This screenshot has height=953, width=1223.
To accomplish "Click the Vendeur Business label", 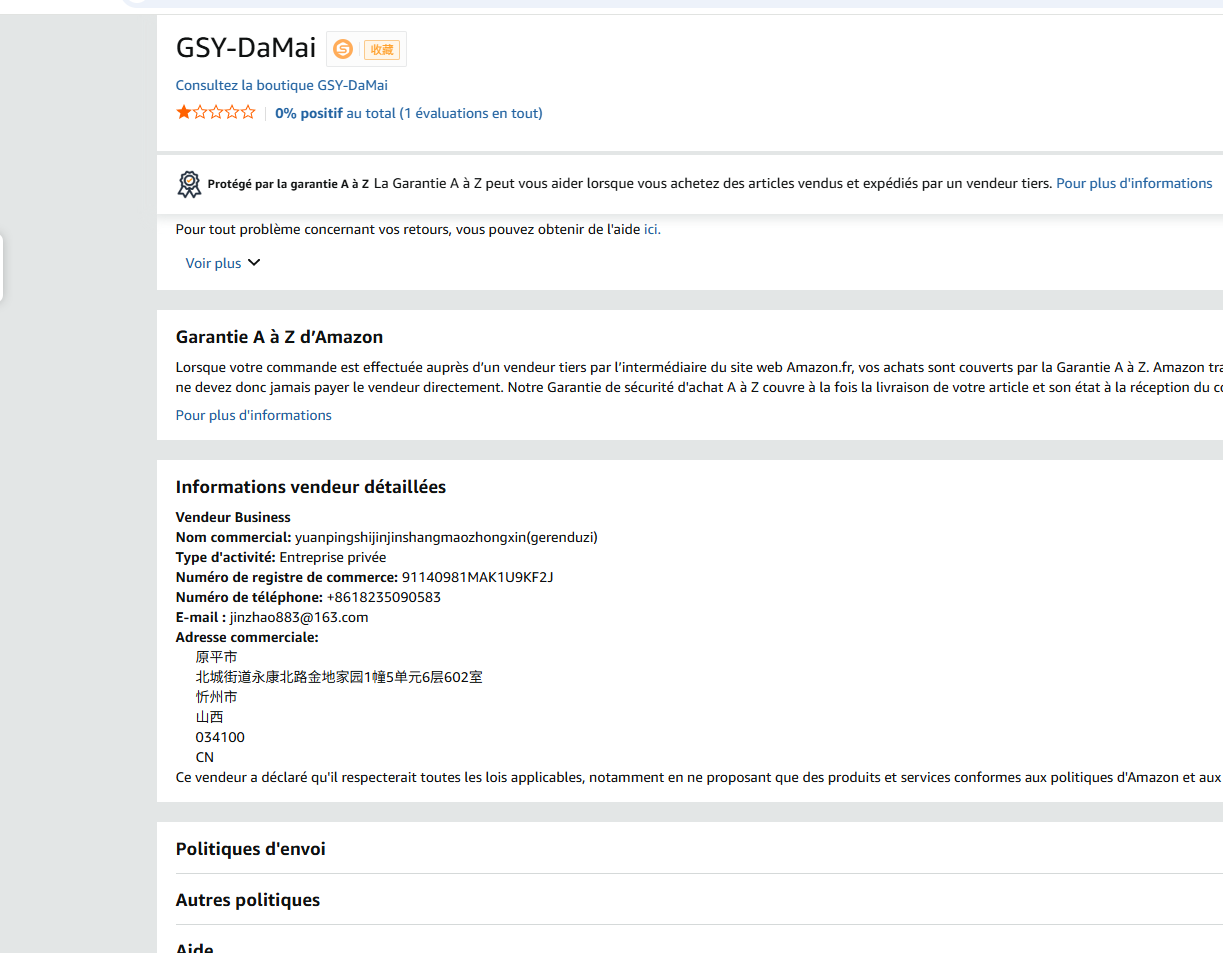I will 233,517.
